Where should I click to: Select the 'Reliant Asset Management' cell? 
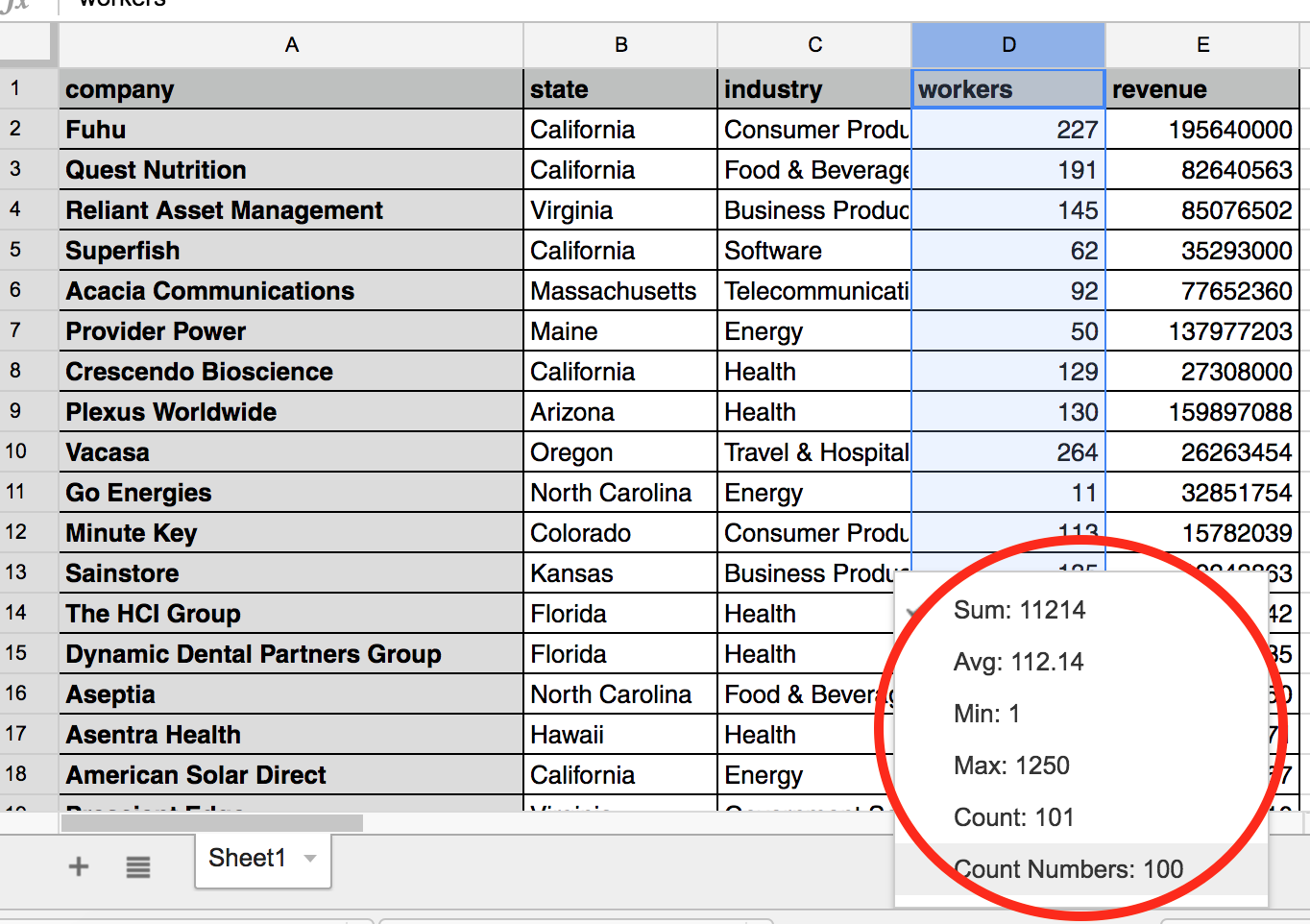coord(291,210)
